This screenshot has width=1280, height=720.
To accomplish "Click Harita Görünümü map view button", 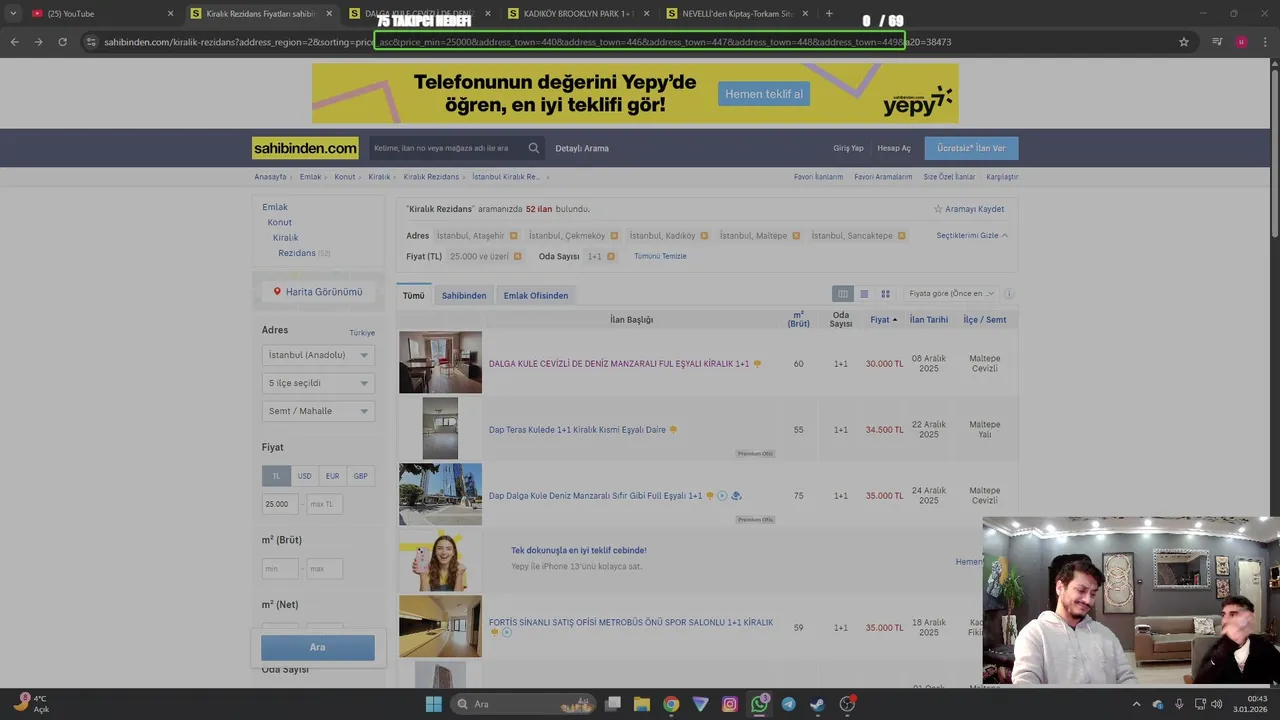I will (x=318, y=292).
